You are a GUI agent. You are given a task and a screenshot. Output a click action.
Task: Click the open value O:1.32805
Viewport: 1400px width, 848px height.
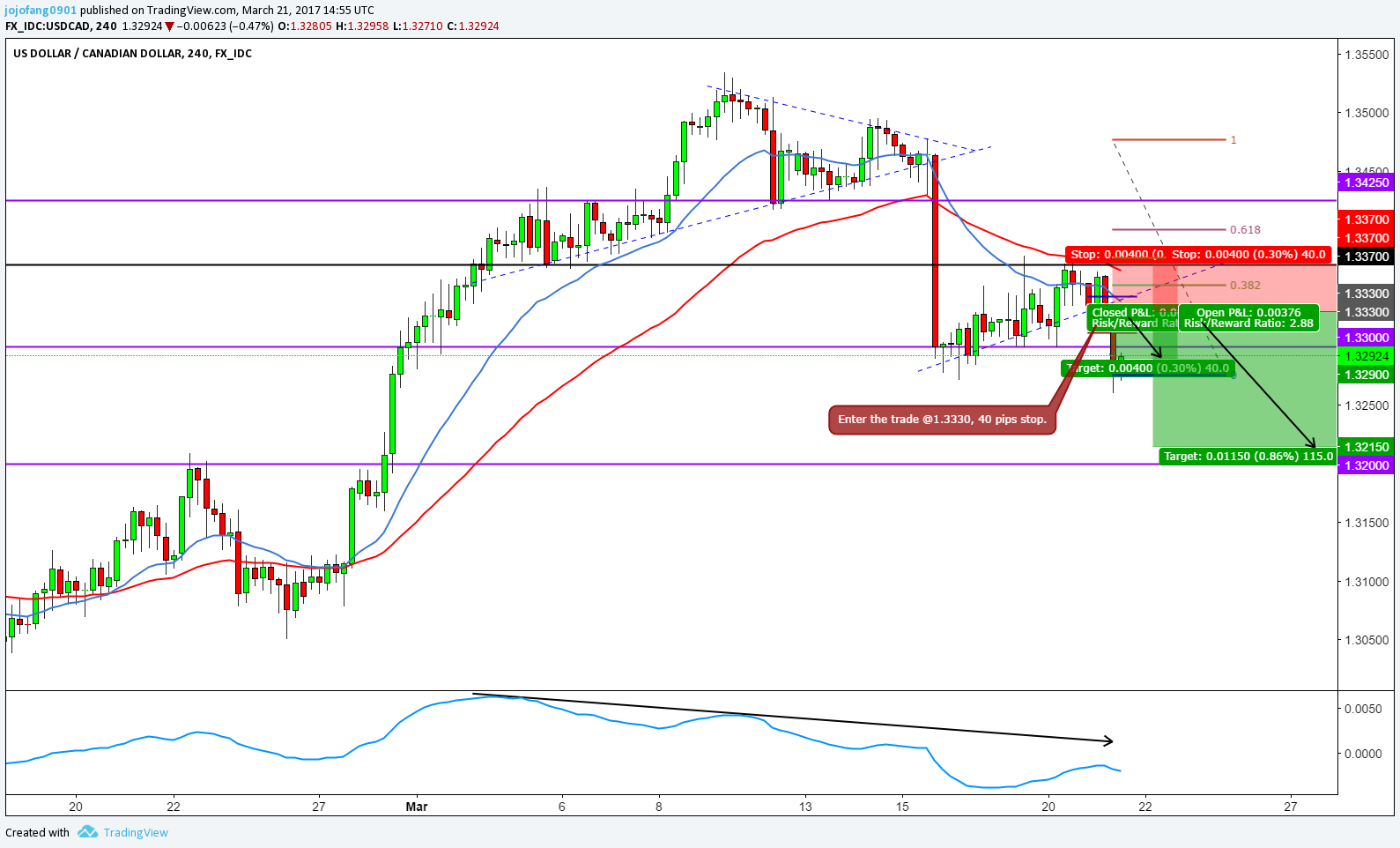click(x=305, y=26)
